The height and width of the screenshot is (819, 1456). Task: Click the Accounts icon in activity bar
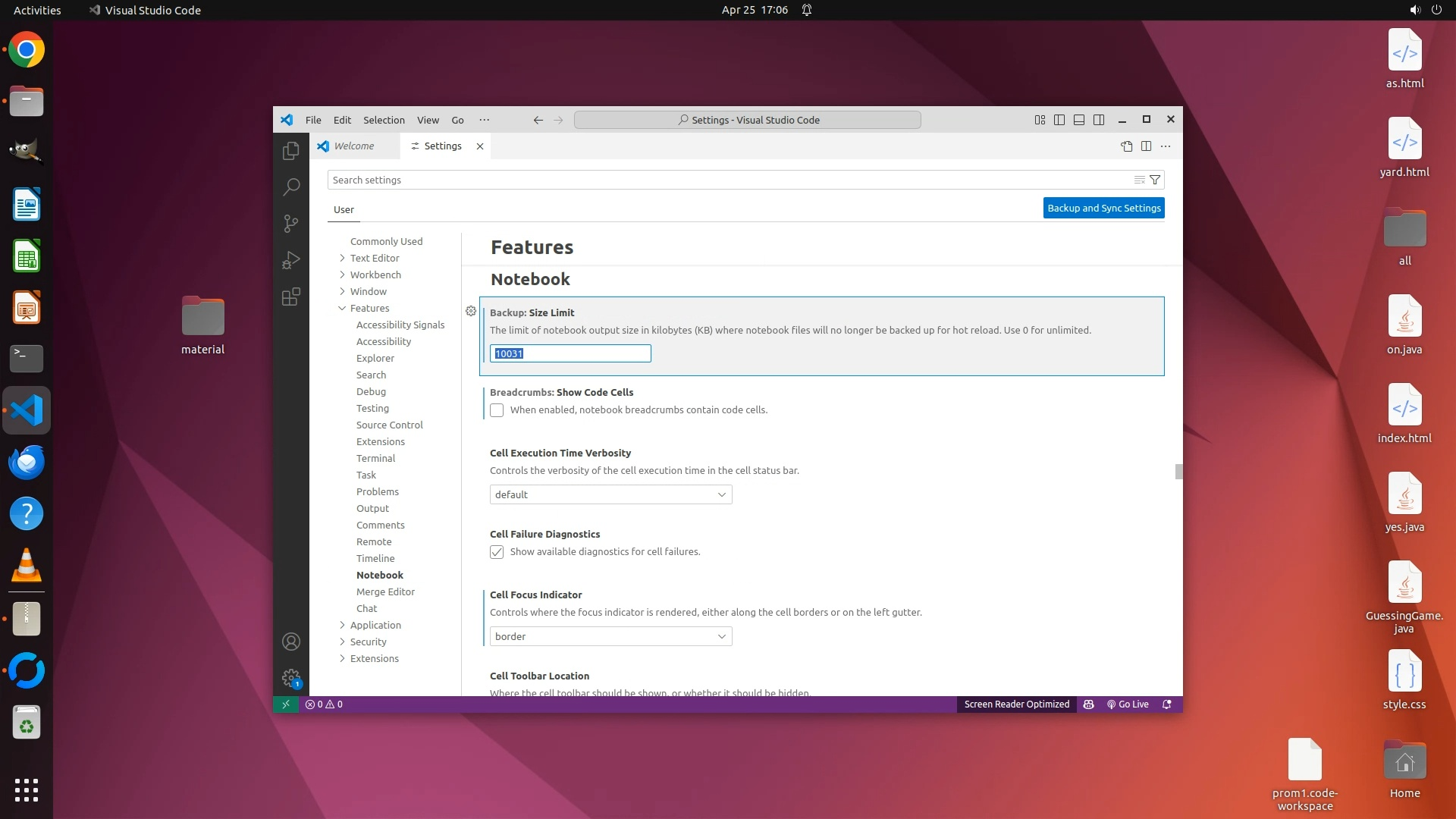click(290, 642)
